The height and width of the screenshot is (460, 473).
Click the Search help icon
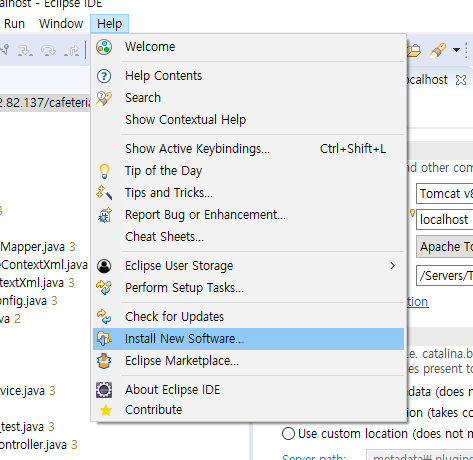coord(104,98)
